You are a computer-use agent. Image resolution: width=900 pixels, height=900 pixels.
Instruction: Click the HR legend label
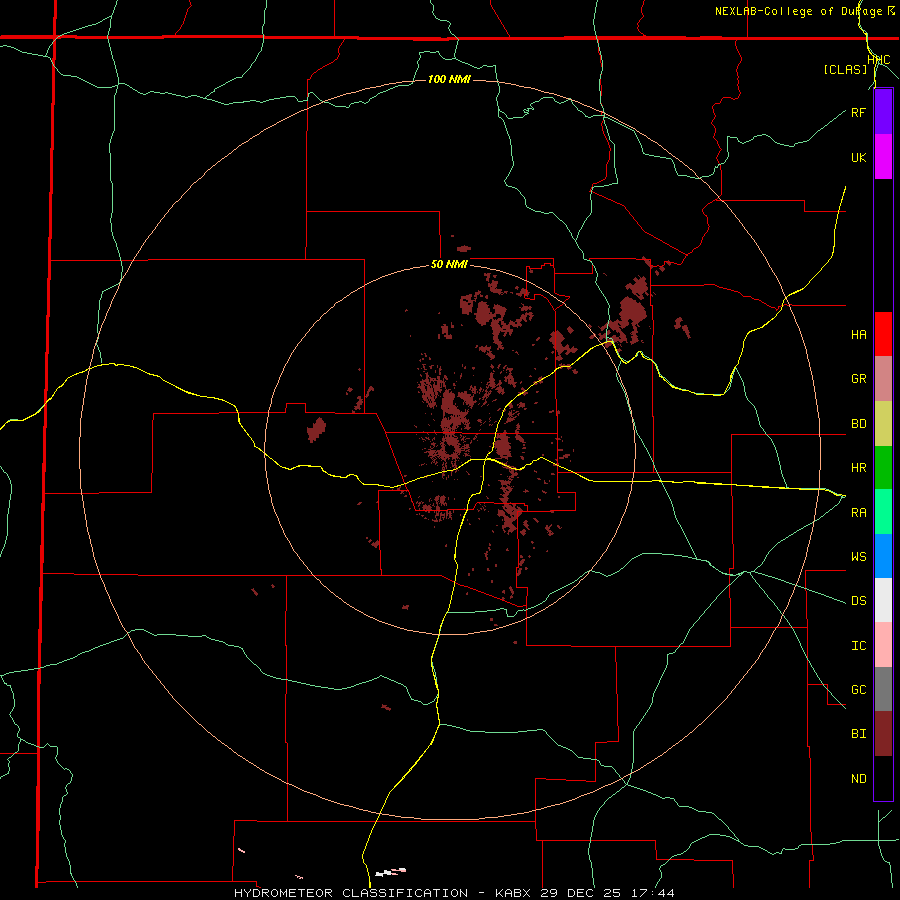pyautogui.click(x=859, y=468)
